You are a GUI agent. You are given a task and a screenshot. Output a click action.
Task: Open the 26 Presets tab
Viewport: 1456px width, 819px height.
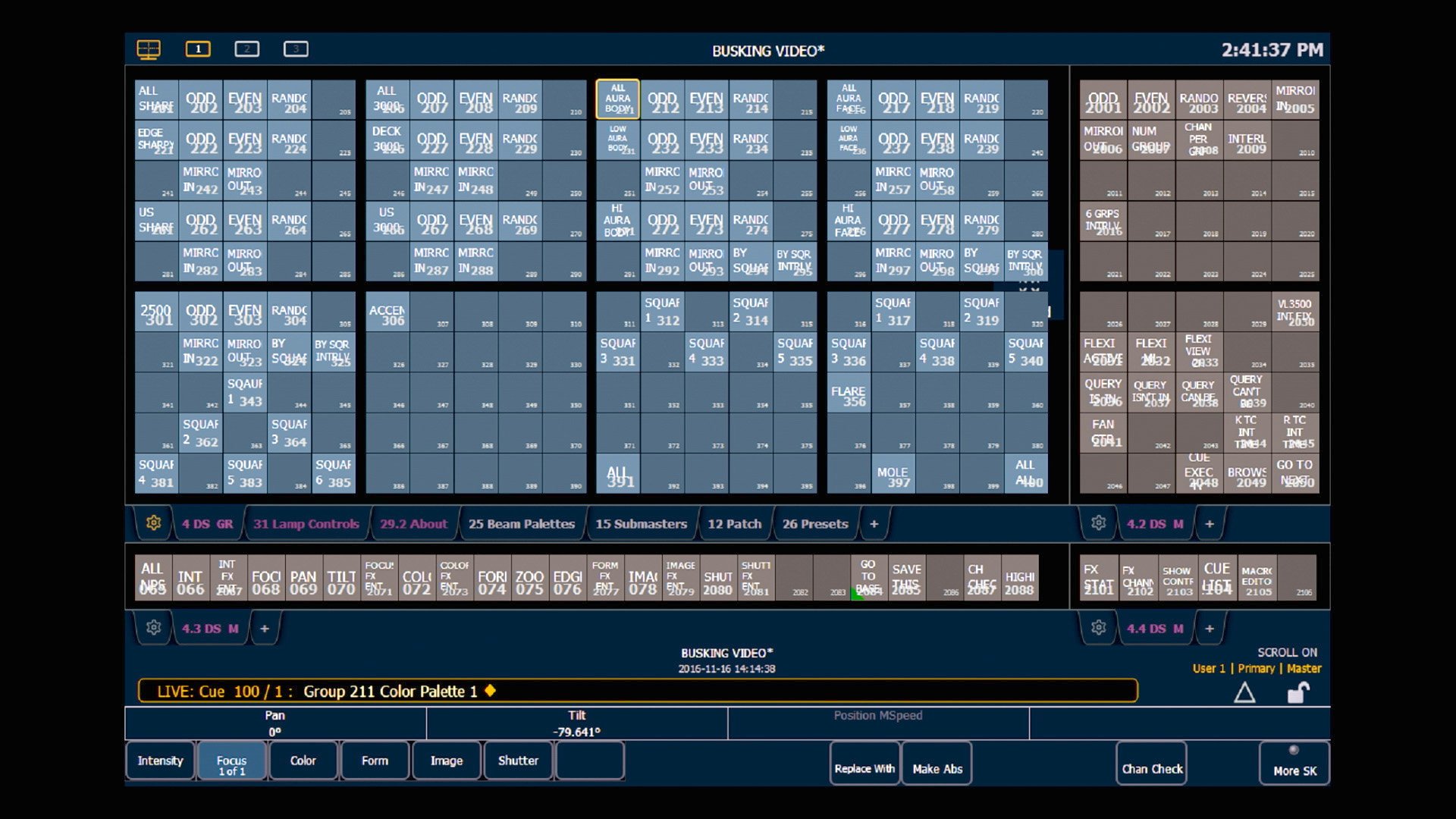(x=815, y=524)
